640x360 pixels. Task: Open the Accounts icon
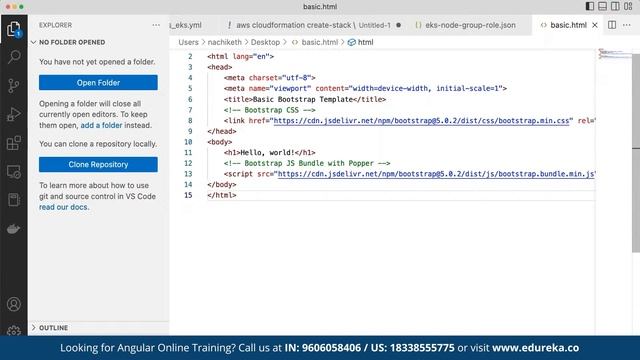pos(13,304)
